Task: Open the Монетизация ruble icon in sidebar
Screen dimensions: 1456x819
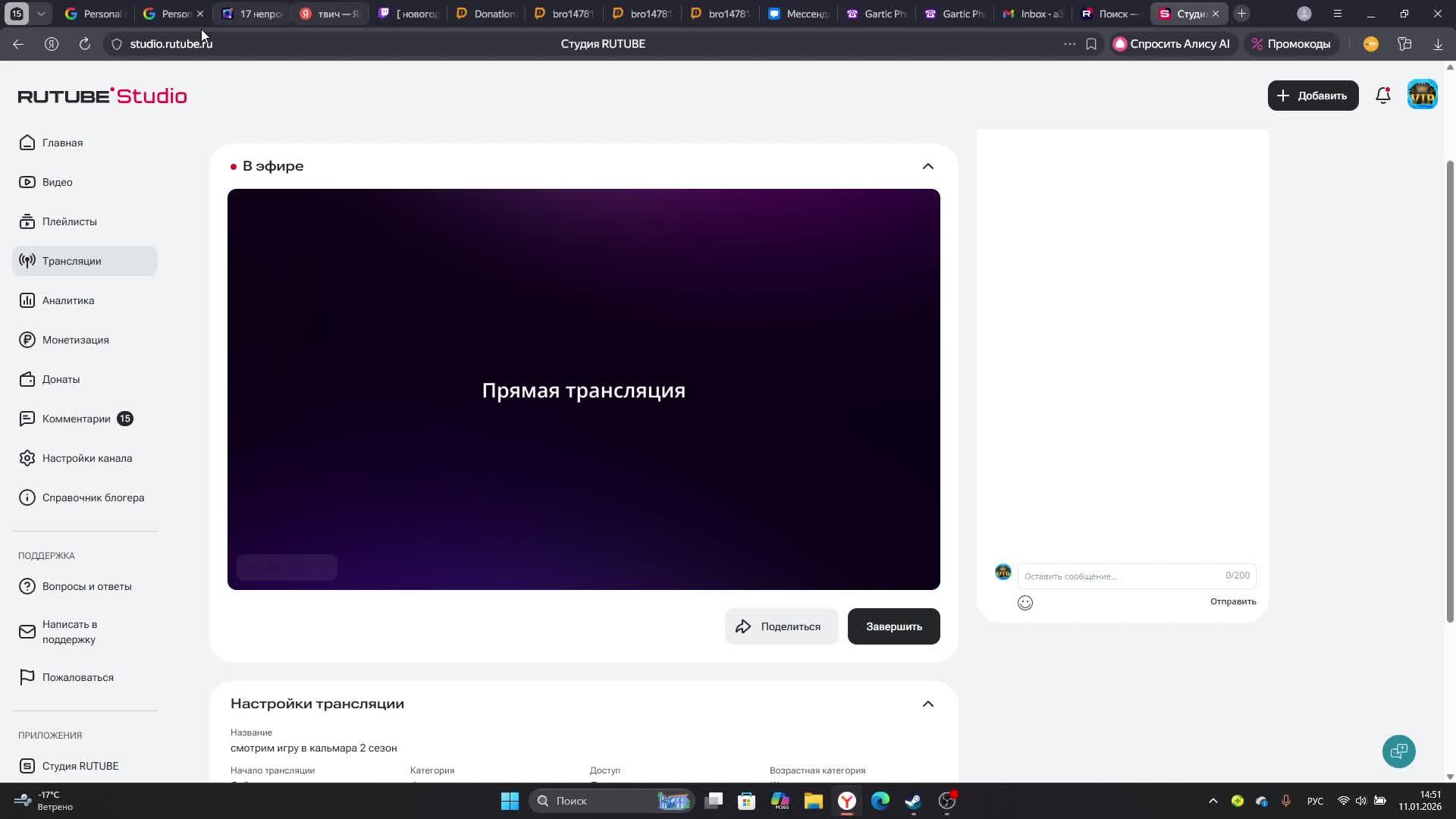Action: click(27, 340)
